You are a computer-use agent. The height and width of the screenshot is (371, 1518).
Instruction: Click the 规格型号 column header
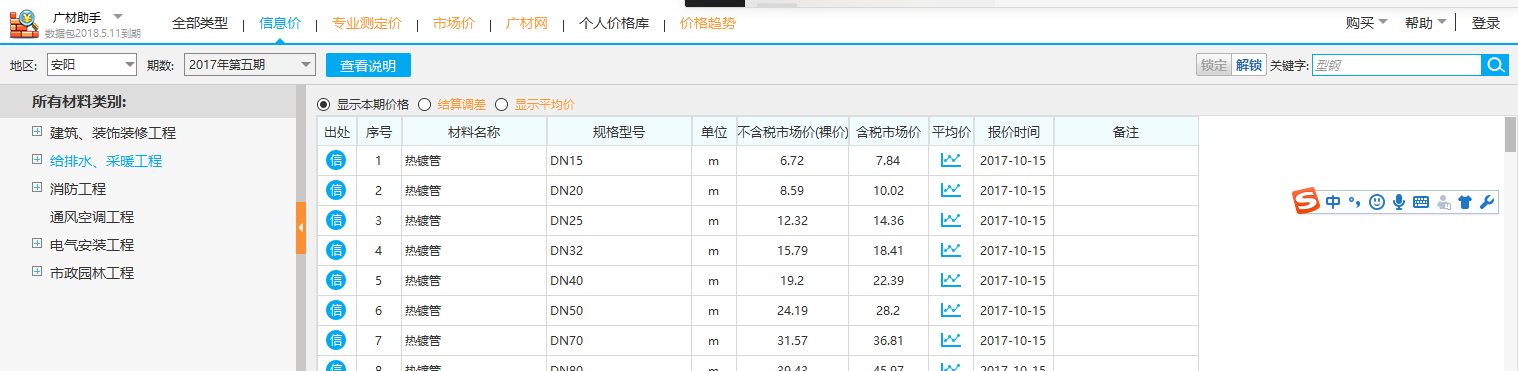(x=618, y=132)
